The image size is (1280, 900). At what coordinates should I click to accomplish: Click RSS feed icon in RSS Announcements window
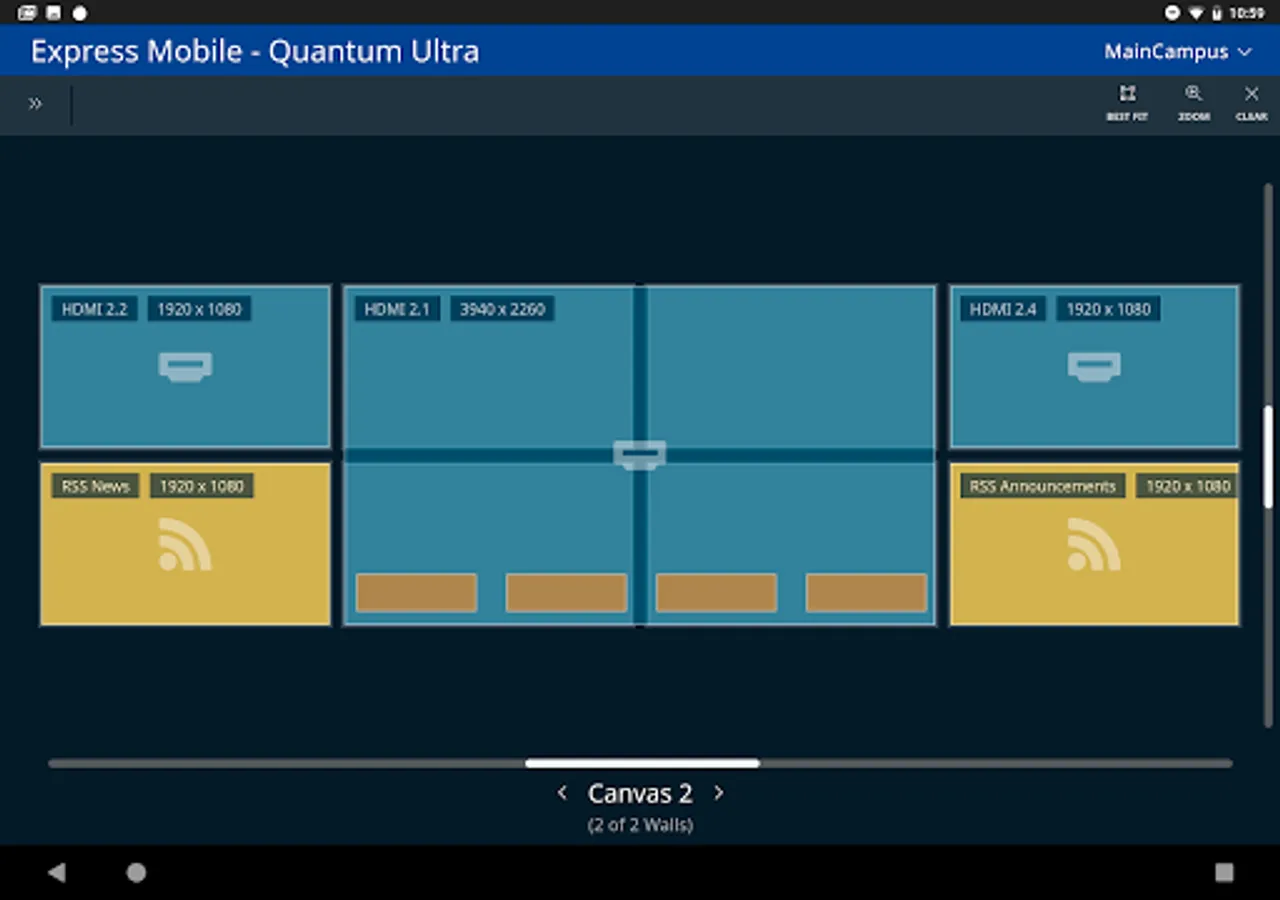point(1093,544)
